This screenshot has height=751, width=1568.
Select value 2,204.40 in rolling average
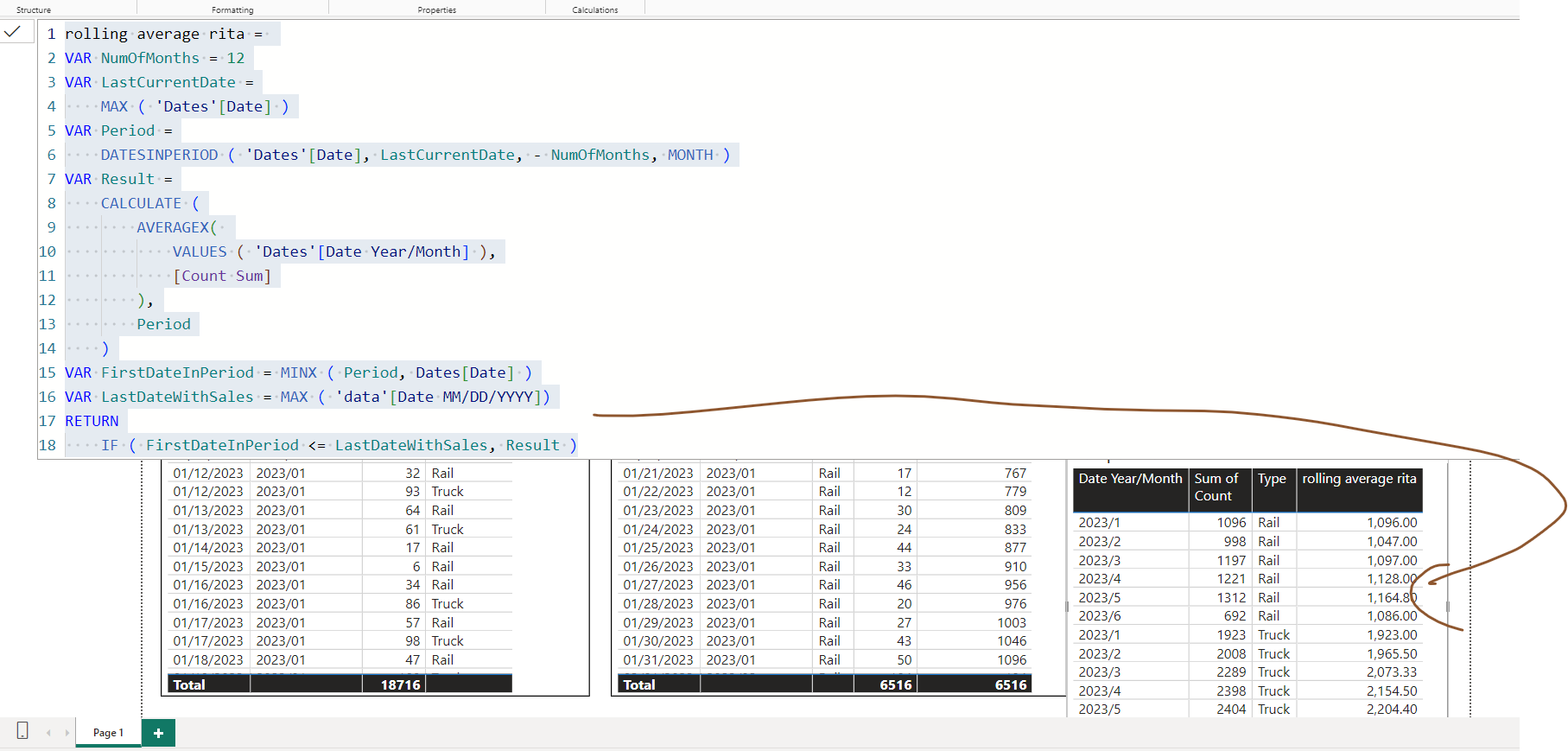(x=1392, y=710)
